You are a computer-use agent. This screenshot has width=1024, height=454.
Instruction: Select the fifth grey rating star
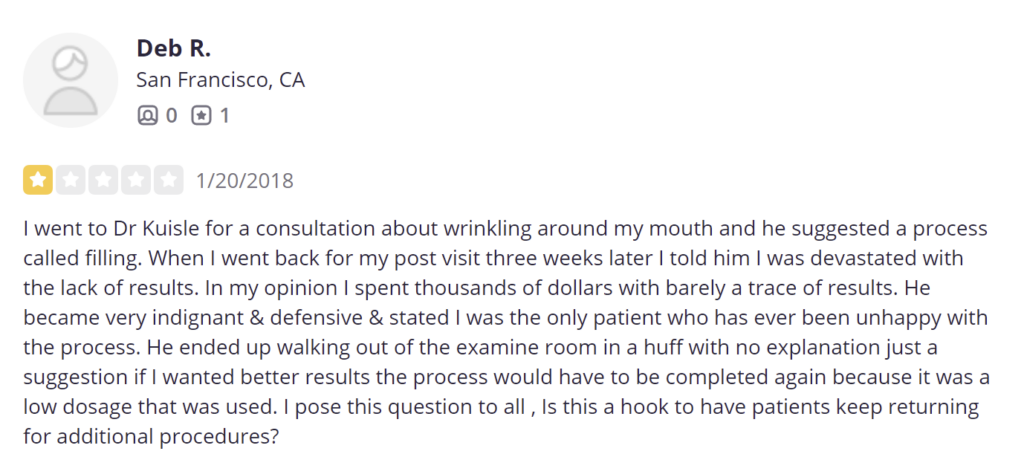click(168, 180)
